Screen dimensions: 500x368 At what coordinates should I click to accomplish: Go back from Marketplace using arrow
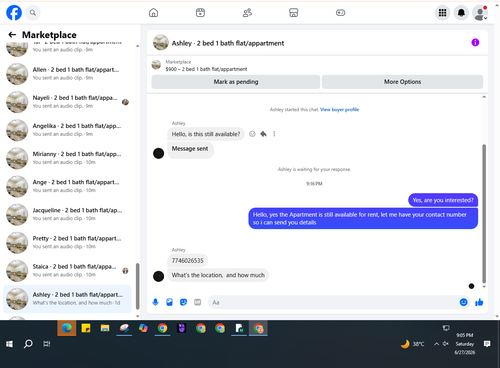(12, 35)
